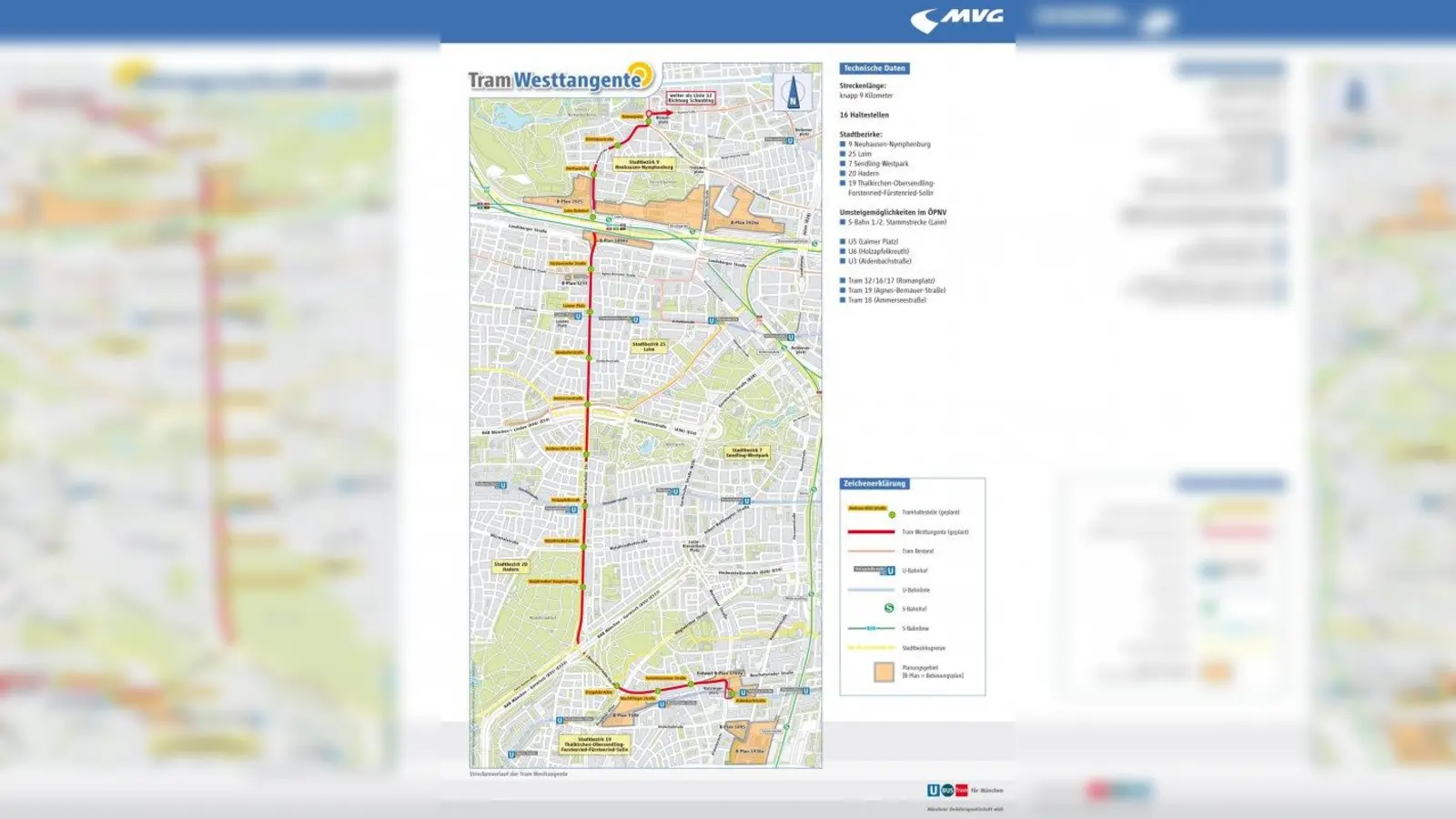Select the green tram stop marker at Laimer Platz

click(591, 312)
